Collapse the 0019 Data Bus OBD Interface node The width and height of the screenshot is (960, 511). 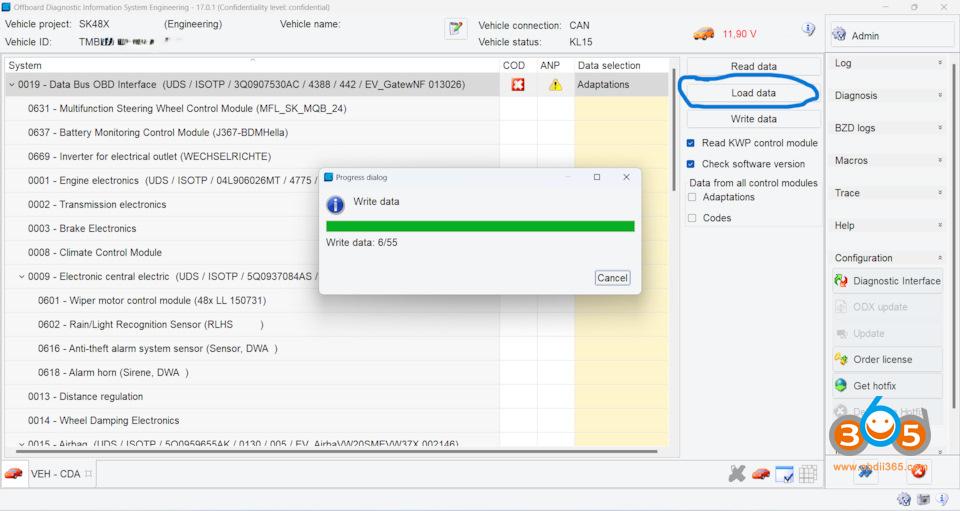pyautogui.click(x=12, y=85)
